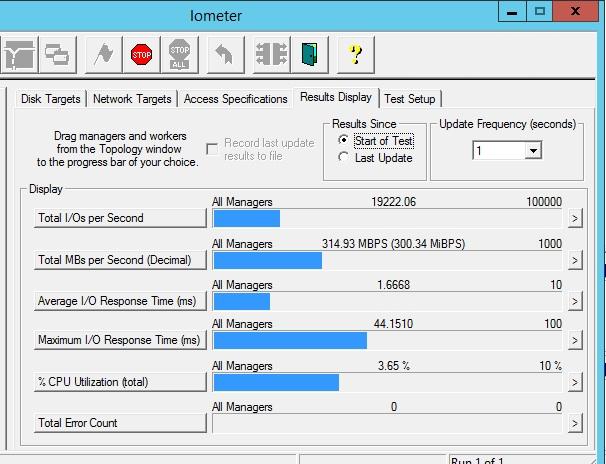606x464 pixels.
Task: Click the 314.93 MBPS (300.34 MiBPS) value
Action: (x=393, y=244)
